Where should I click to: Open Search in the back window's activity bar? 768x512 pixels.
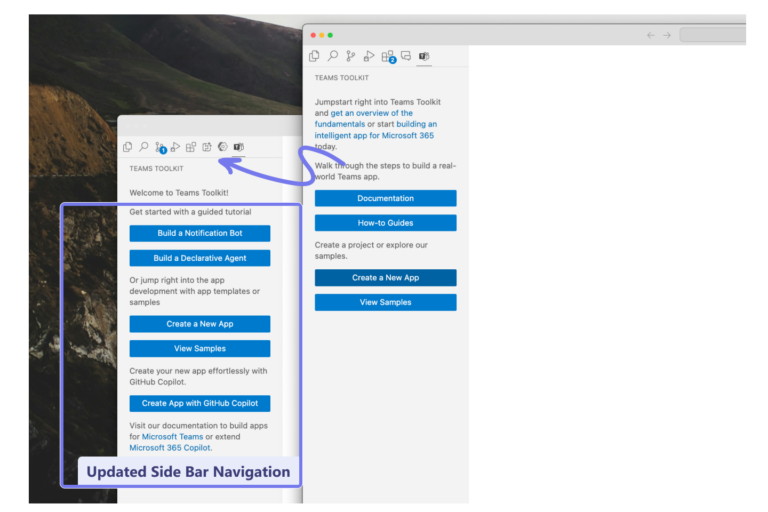(x=144, y=146)
